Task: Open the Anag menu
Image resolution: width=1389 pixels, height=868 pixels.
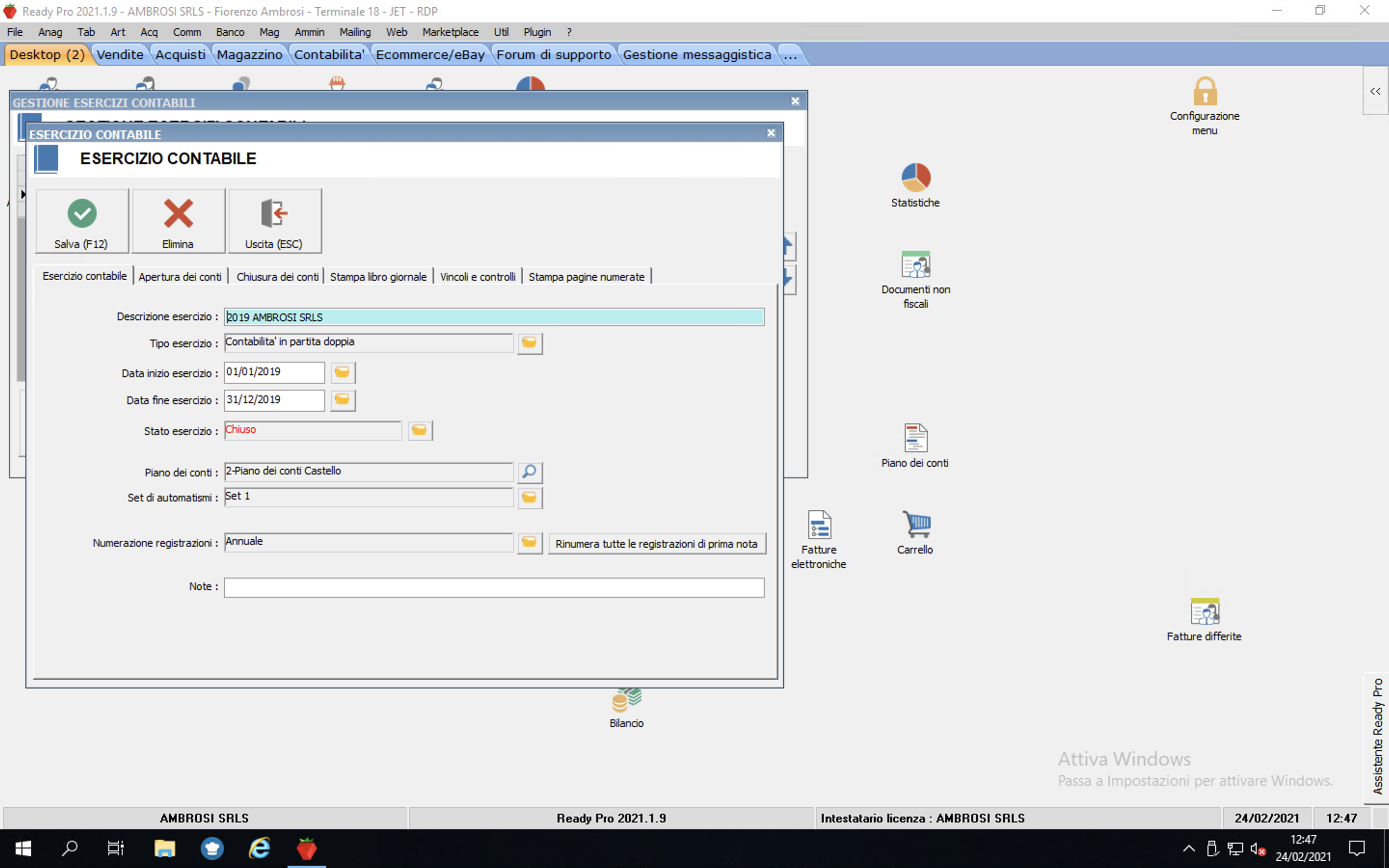Action: point(50,32)
